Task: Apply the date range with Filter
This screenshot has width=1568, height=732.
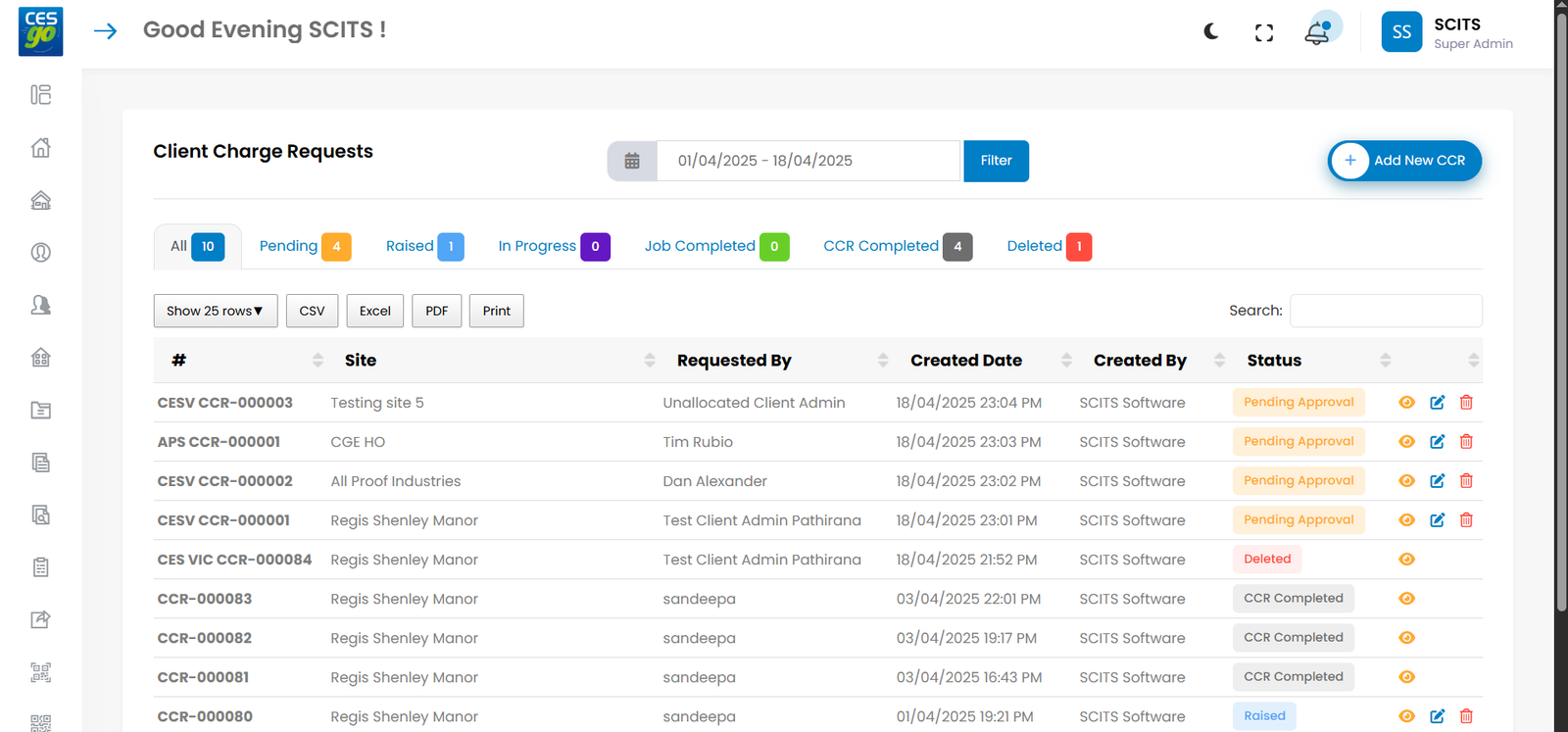Action: click(996, 161)
